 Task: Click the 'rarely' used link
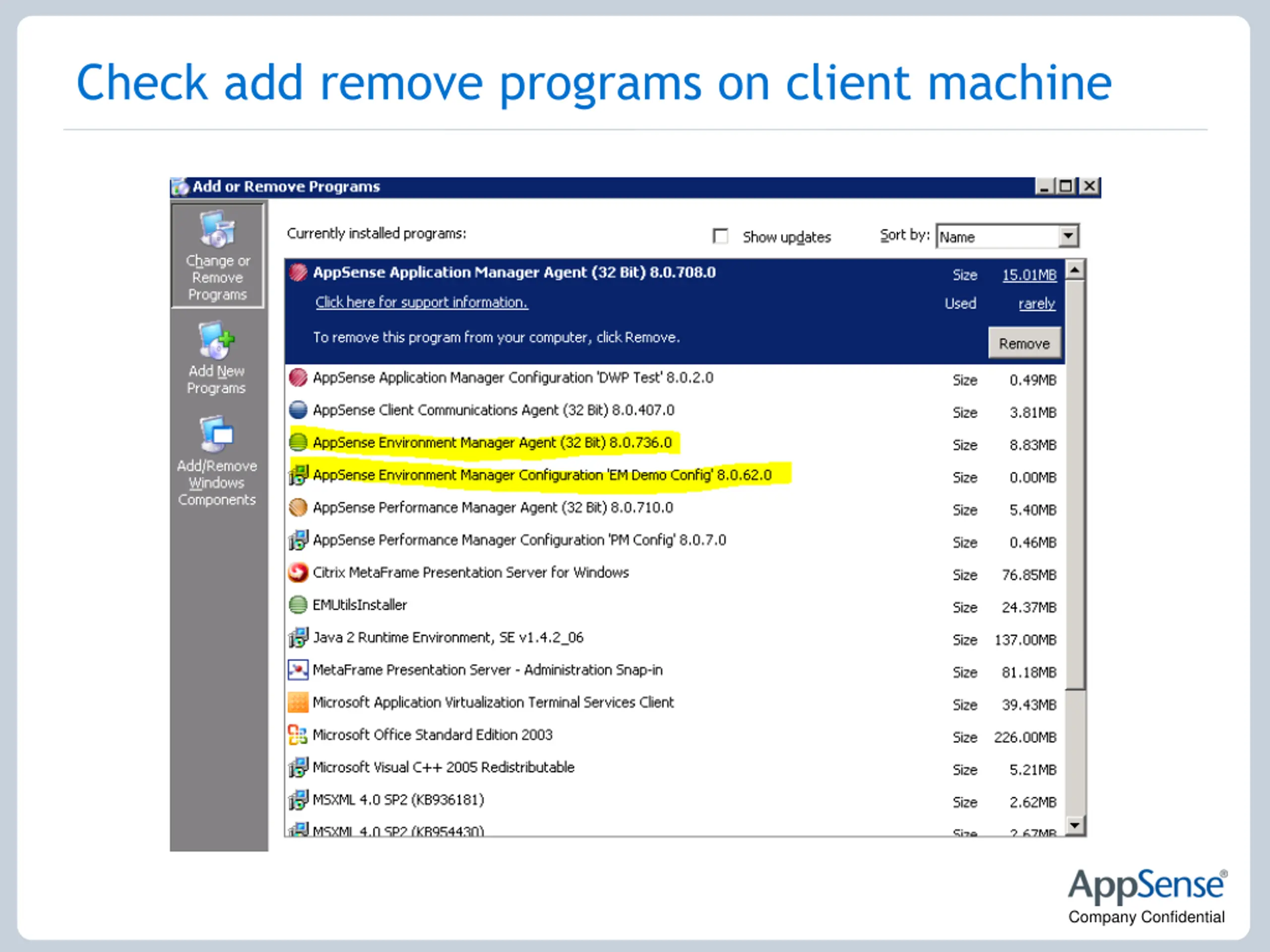point(1037,303)
